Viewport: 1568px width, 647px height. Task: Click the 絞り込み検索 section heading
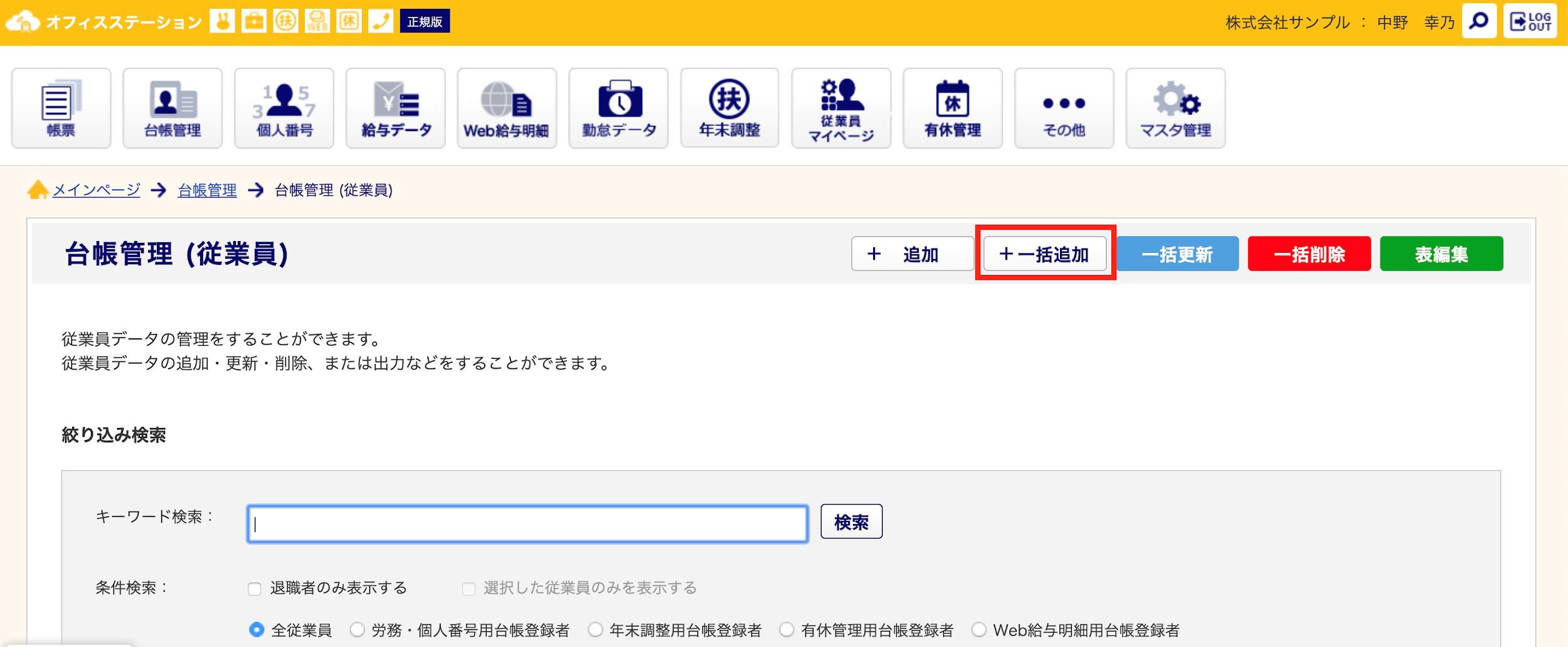point(114,435)
